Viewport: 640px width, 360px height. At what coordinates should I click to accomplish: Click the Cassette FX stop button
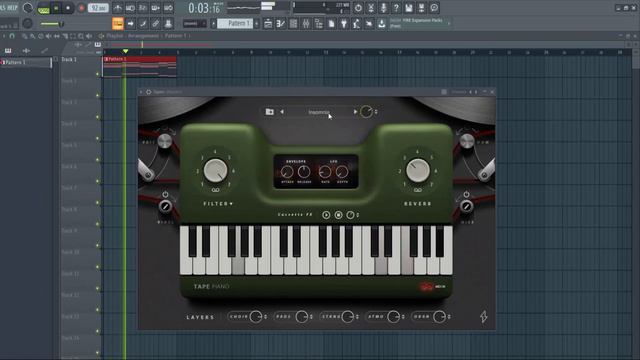click(x=338, y=215)
